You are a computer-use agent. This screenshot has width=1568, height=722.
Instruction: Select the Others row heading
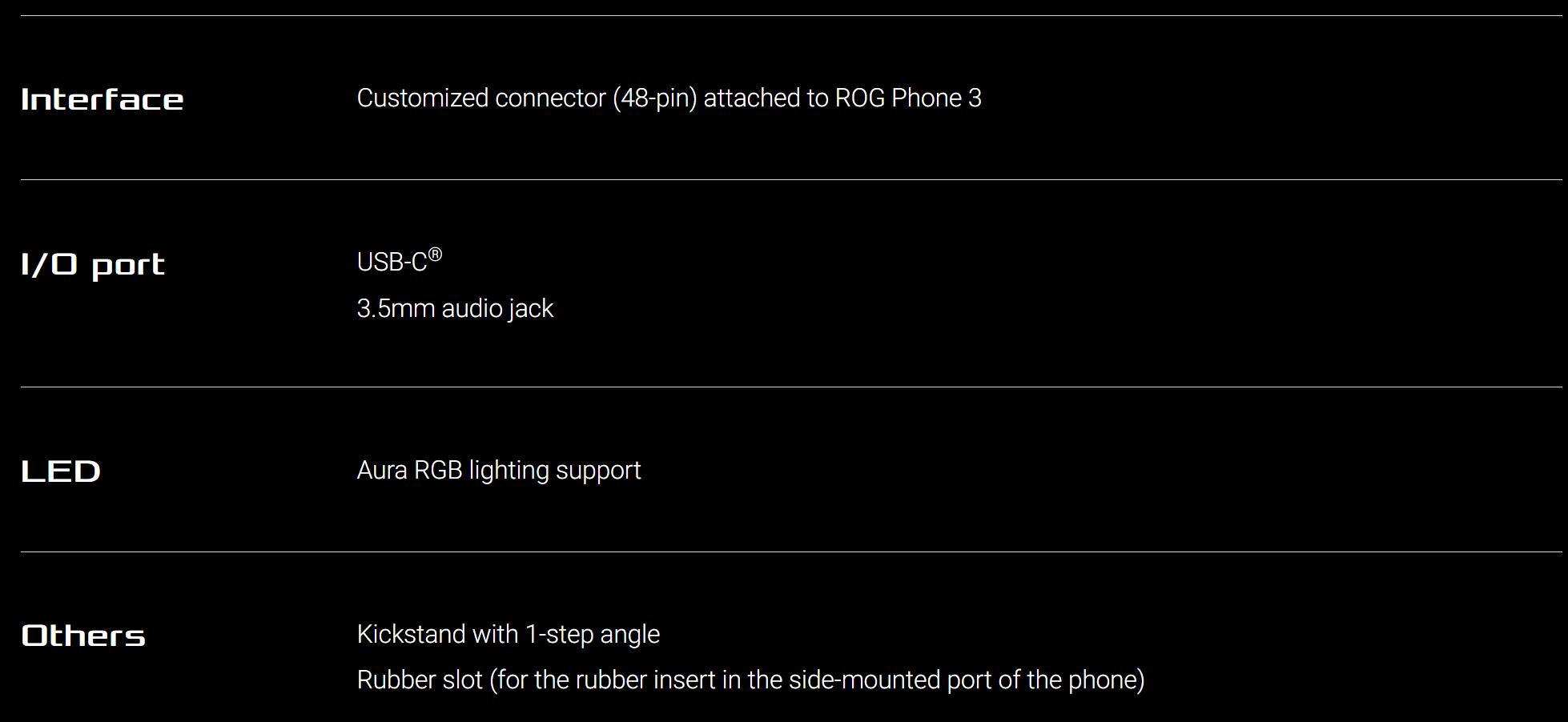83,636
